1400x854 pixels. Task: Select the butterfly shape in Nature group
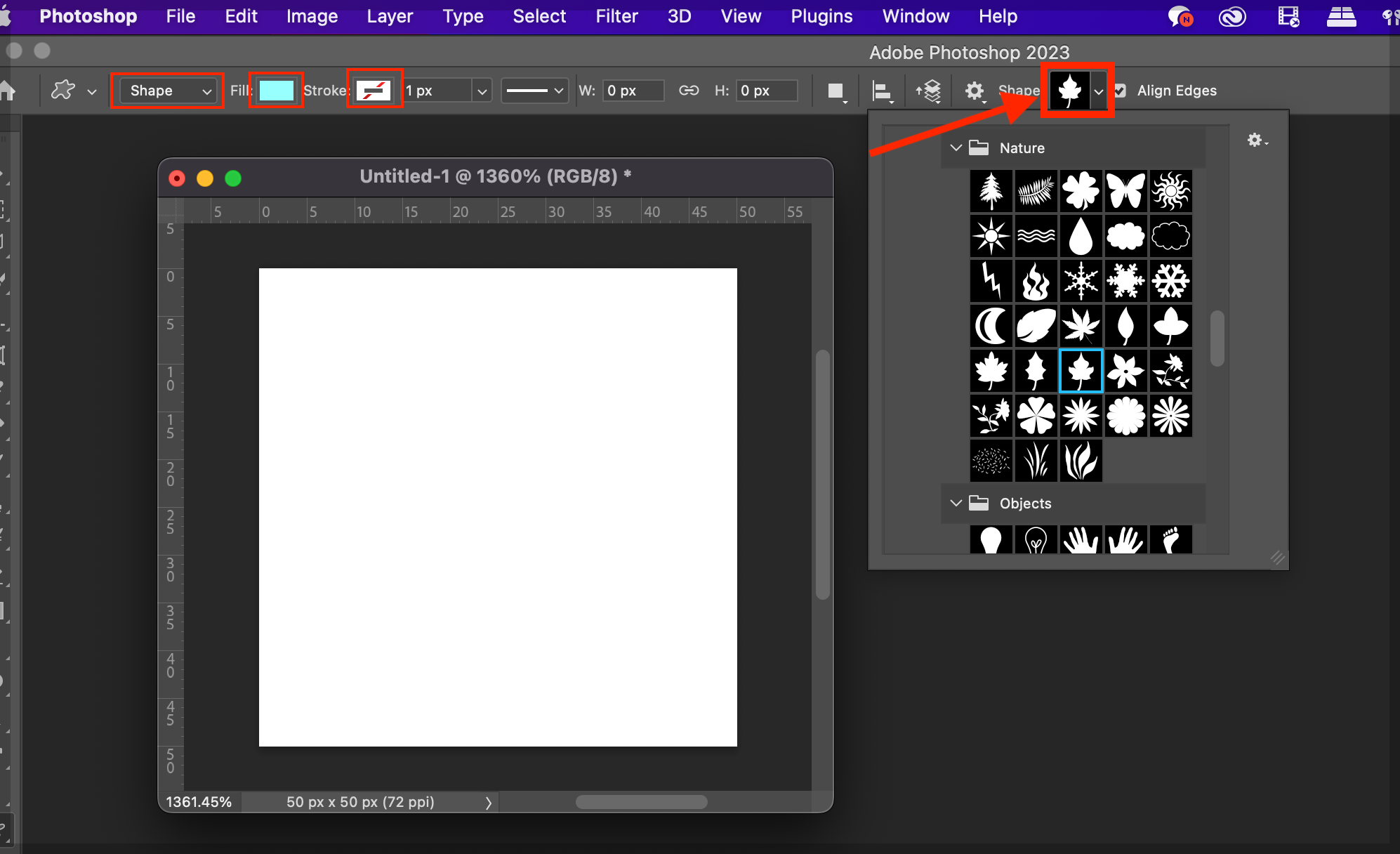(x=1125, y=191)
